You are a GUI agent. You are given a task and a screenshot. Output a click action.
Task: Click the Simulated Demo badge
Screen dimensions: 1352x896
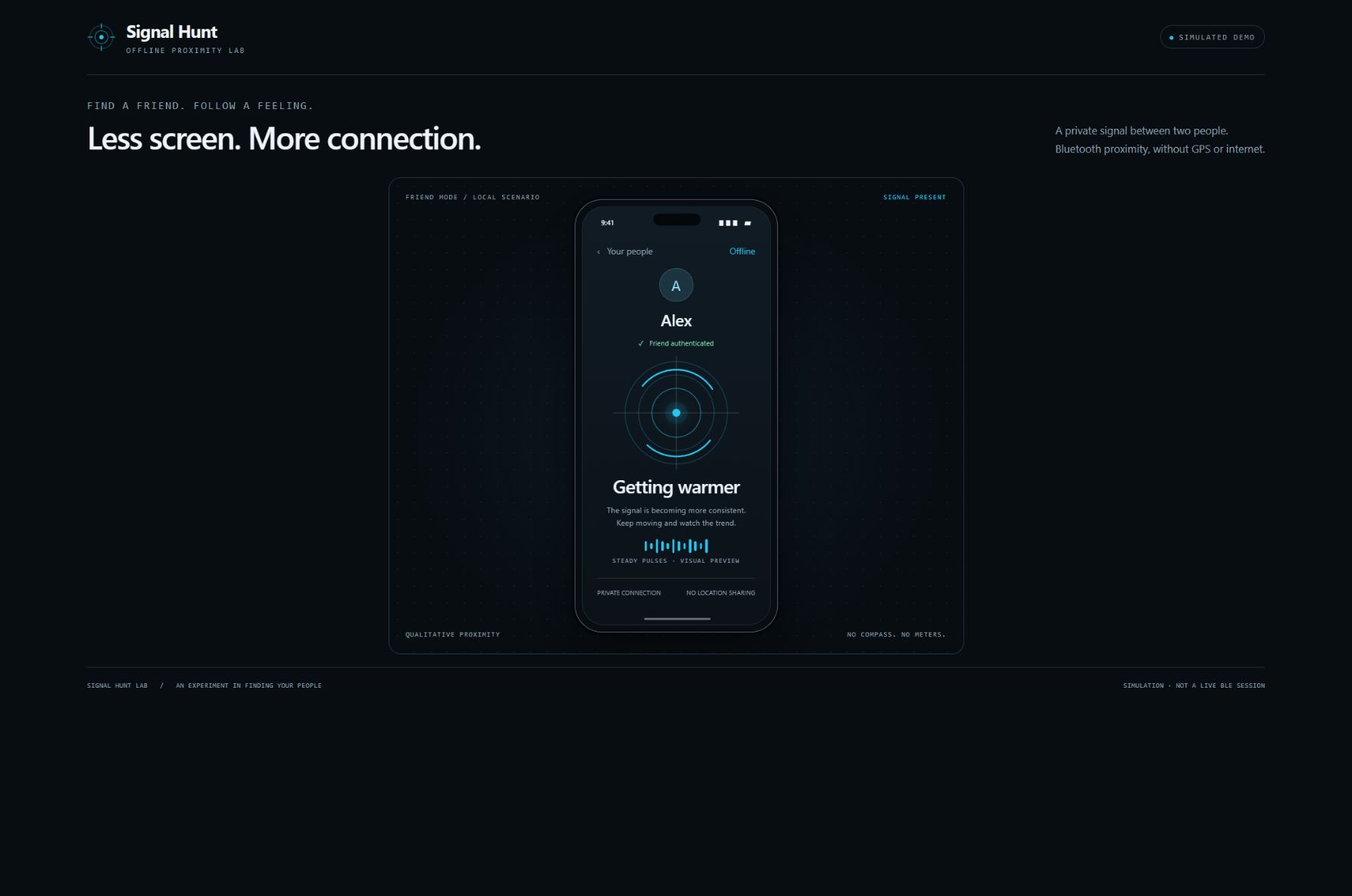[1212, 37]
